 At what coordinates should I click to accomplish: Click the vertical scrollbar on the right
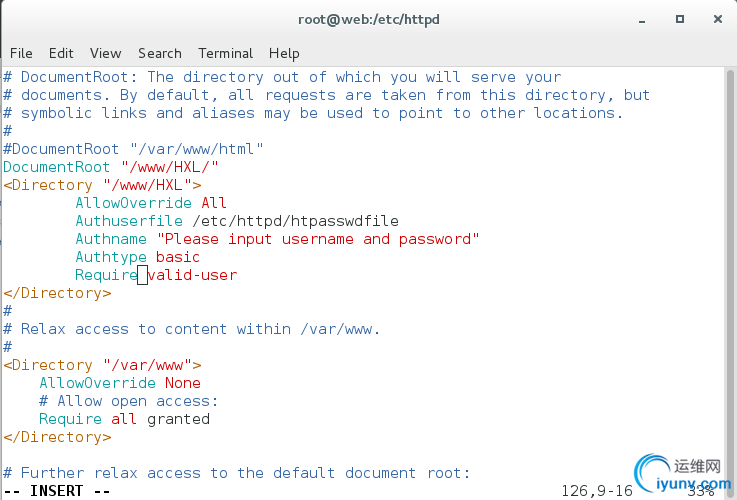pos(730,277)
